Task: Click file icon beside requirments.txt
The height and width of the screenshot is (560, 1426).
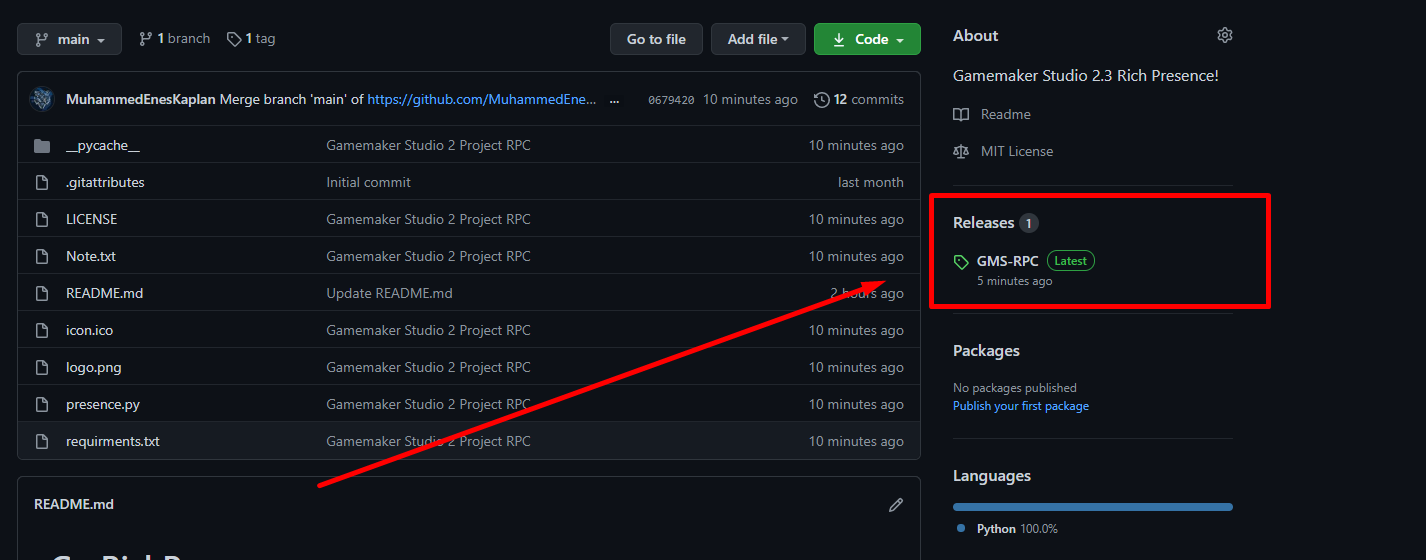Action: (x=42, y=442)
